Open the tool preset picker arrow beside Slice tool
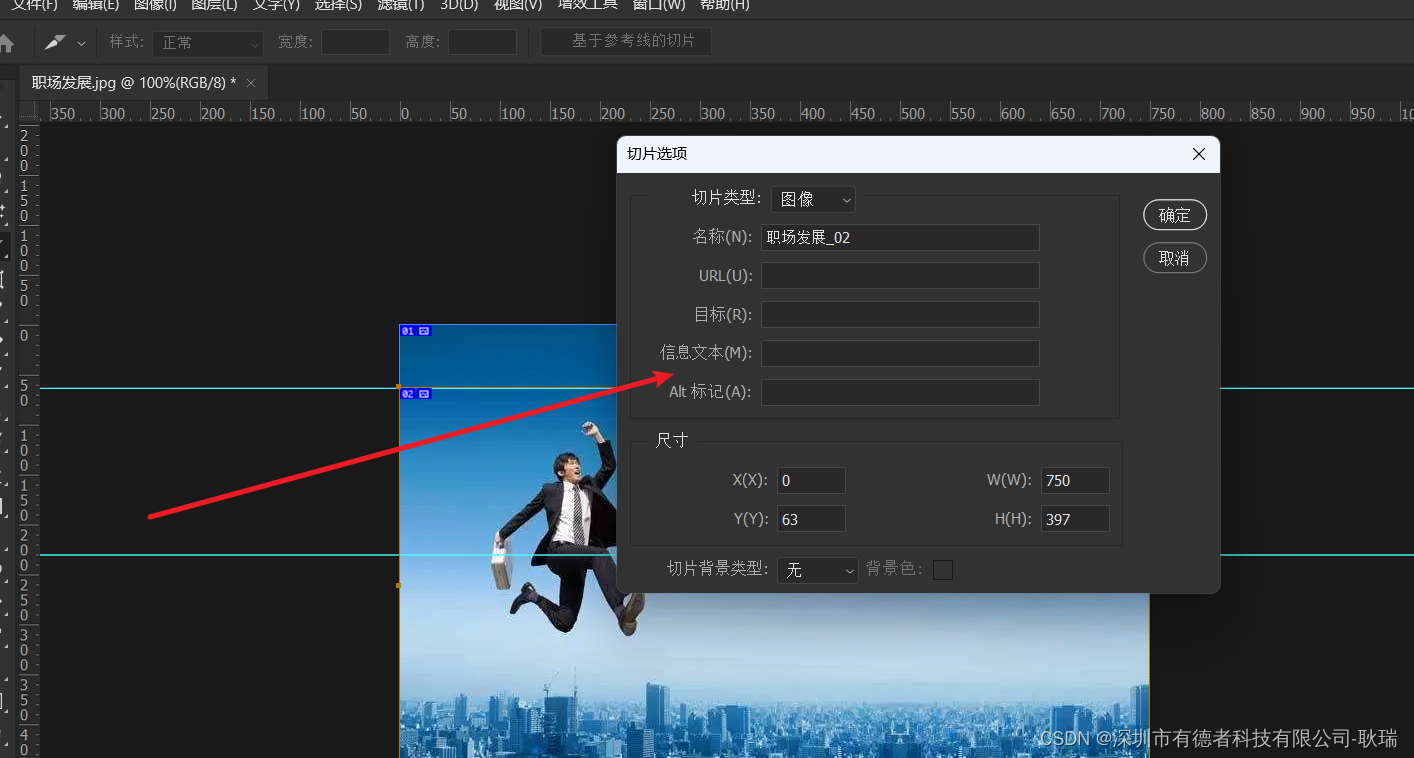This screenshot has height=758, width=1414. click(81, 44)
